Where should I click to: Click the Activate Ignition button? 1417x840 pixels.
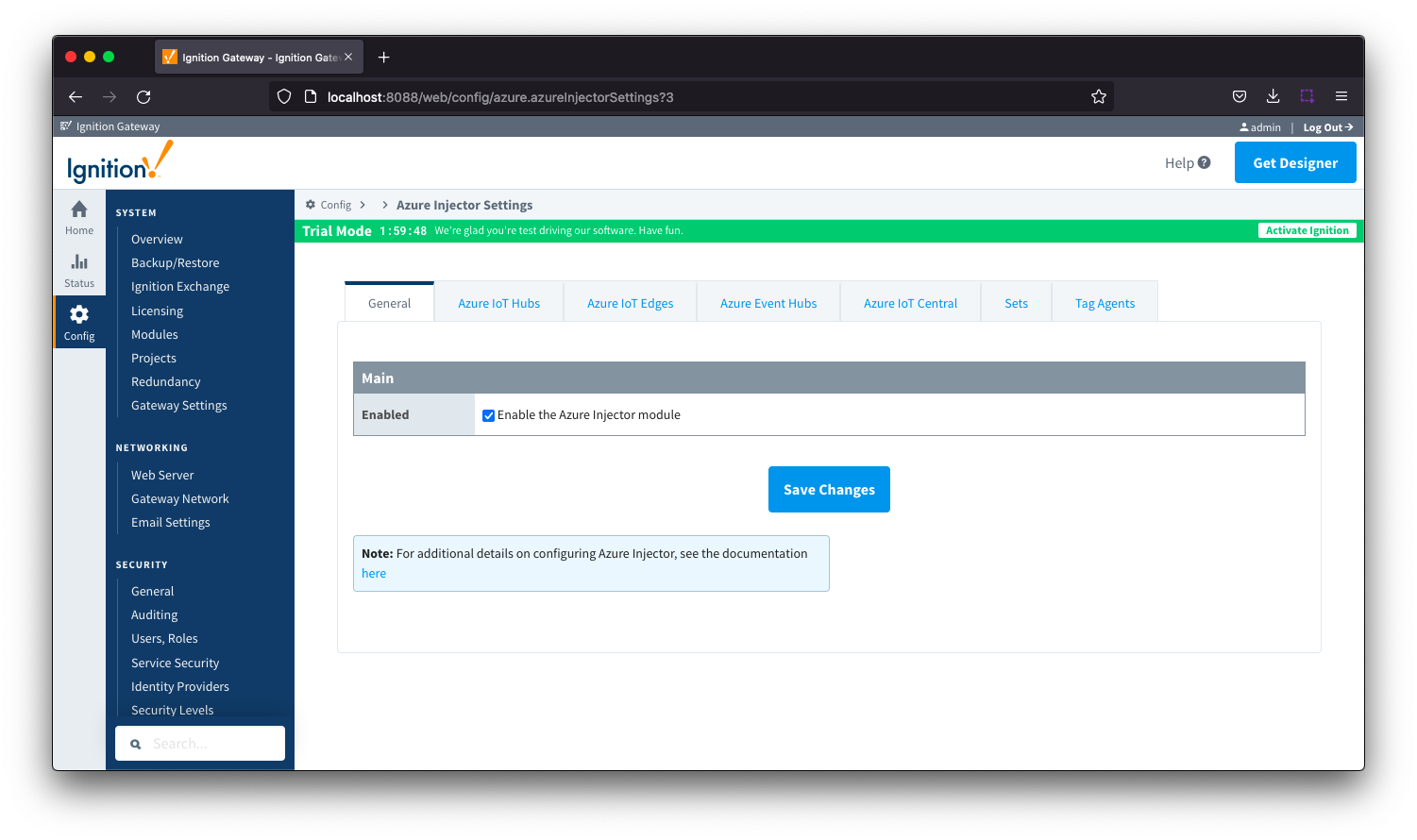1307,230
